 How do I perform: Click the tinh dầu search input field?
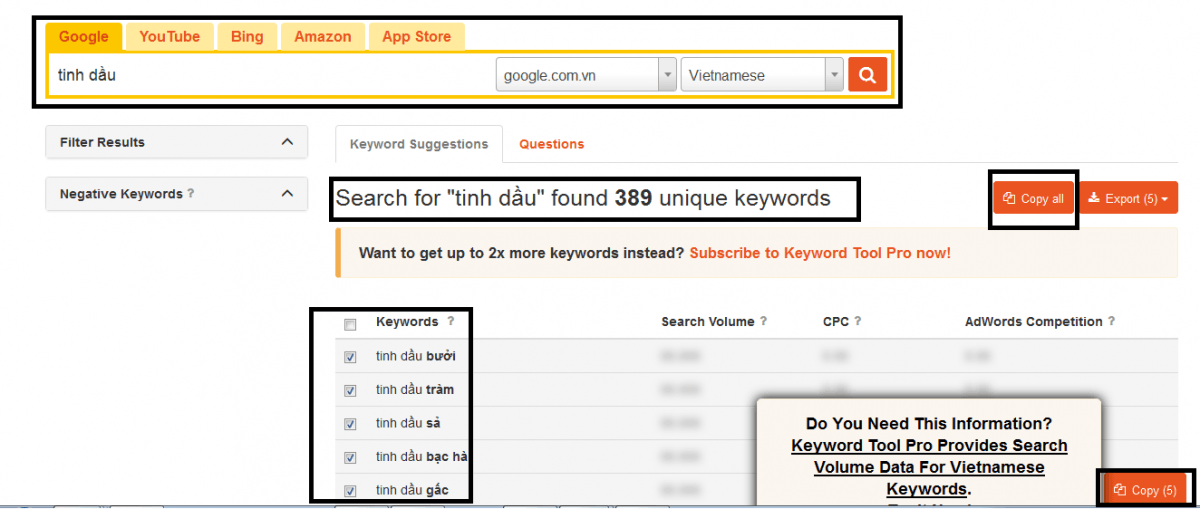[272, 75]
